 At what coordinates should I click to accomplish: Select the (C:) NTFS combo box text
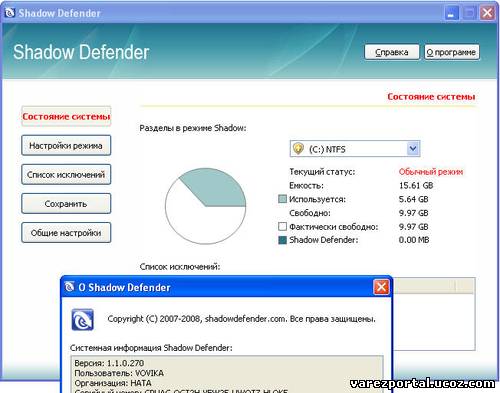point(327,149)
